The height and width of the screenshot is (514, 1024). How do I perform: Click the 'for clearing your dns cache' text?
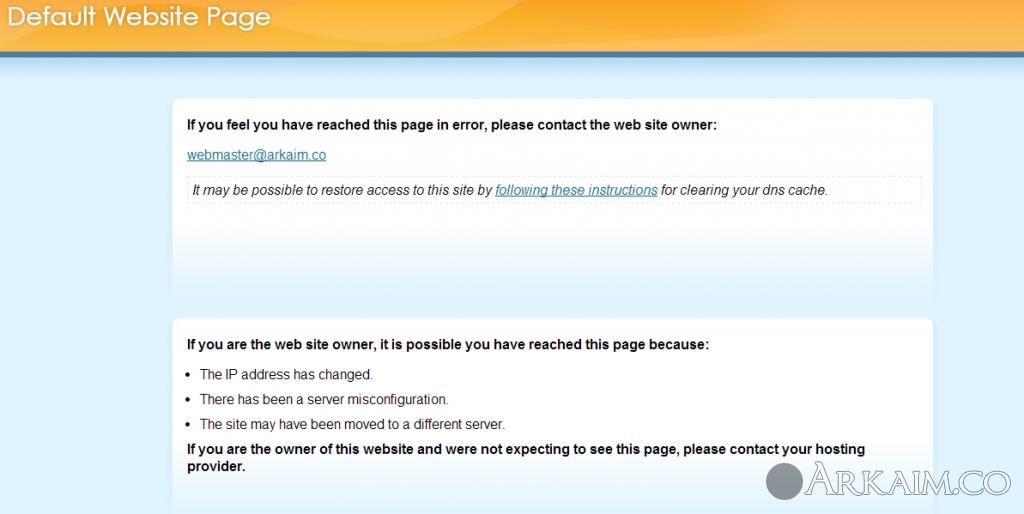[x=744, y=190]
